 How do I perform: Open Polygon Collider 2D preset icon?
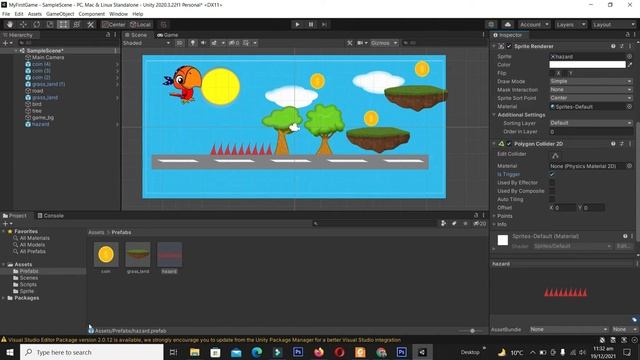tap(622, 144)
